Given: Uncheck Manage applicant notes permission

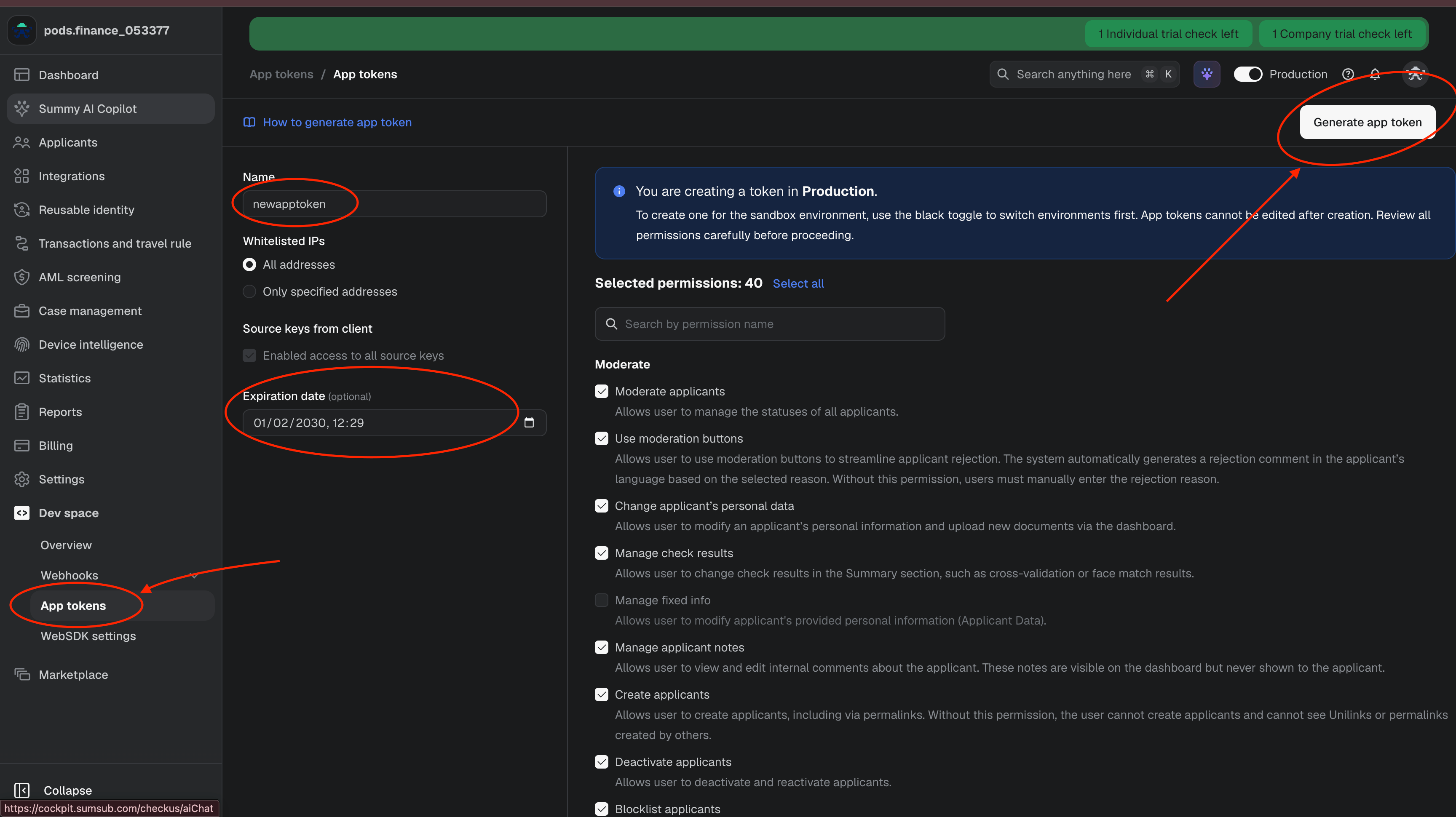Looking at the screenshot, I should click(601, 647).
